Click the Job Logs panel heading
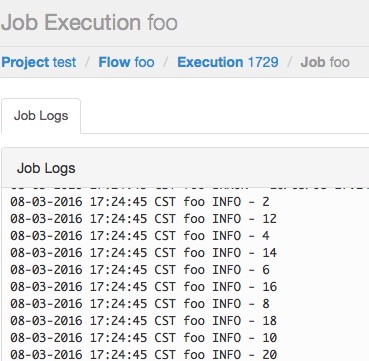Image resolution: width=369 pixels, height=361 pixels. pyautogui.click(x=46, y=168)
